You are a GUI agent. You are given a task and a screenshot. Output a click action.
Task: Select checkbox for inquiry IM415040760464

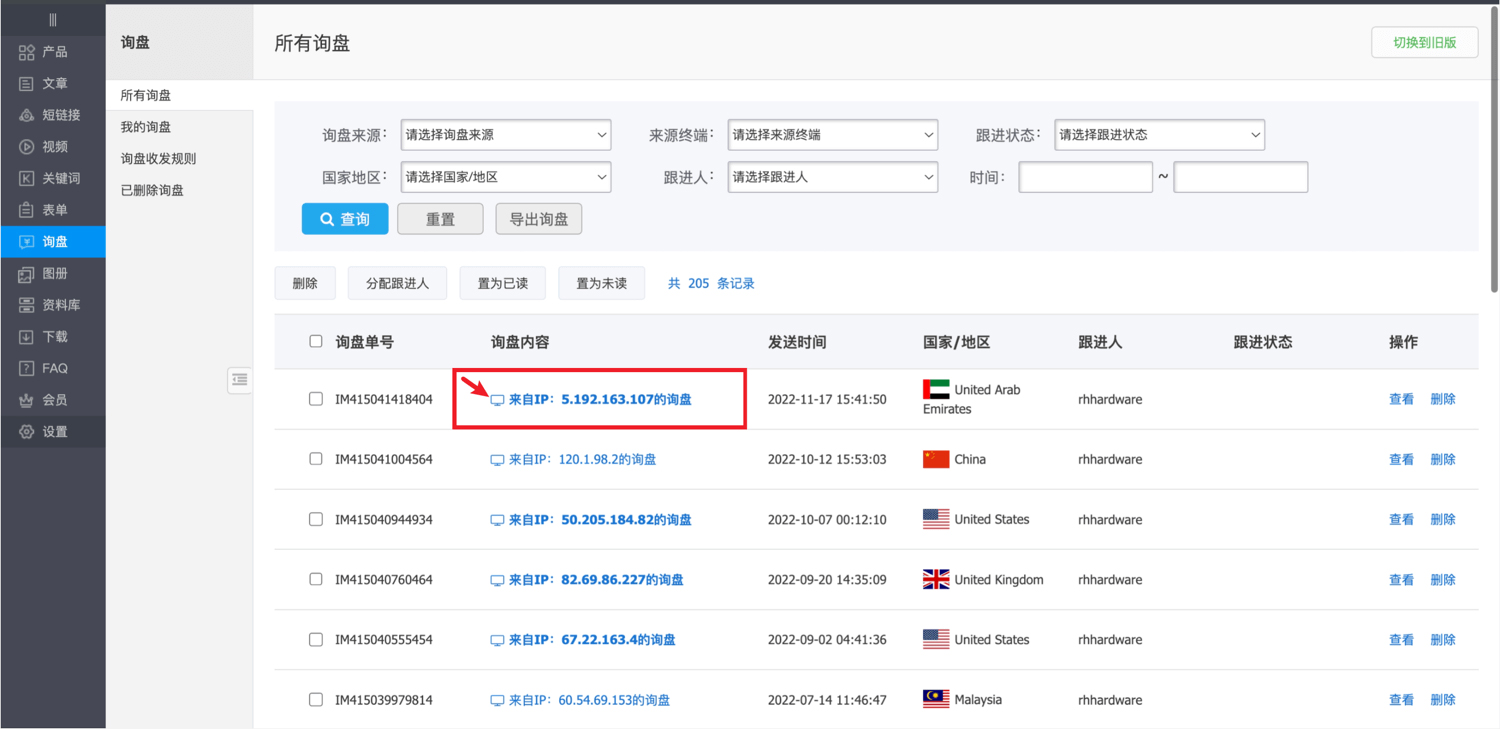(316, 579)
